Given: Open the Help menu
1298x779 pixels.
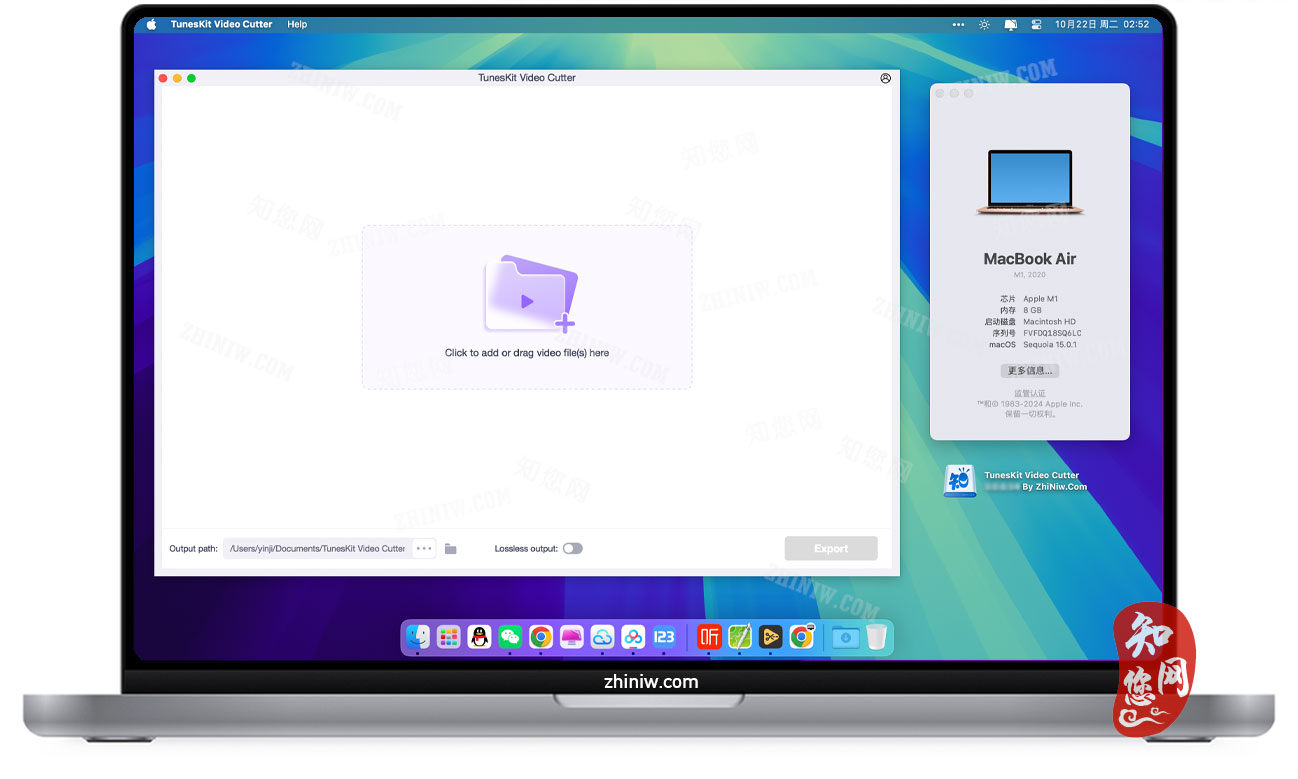Looking at the screenshot, I should tap(297, 24).
